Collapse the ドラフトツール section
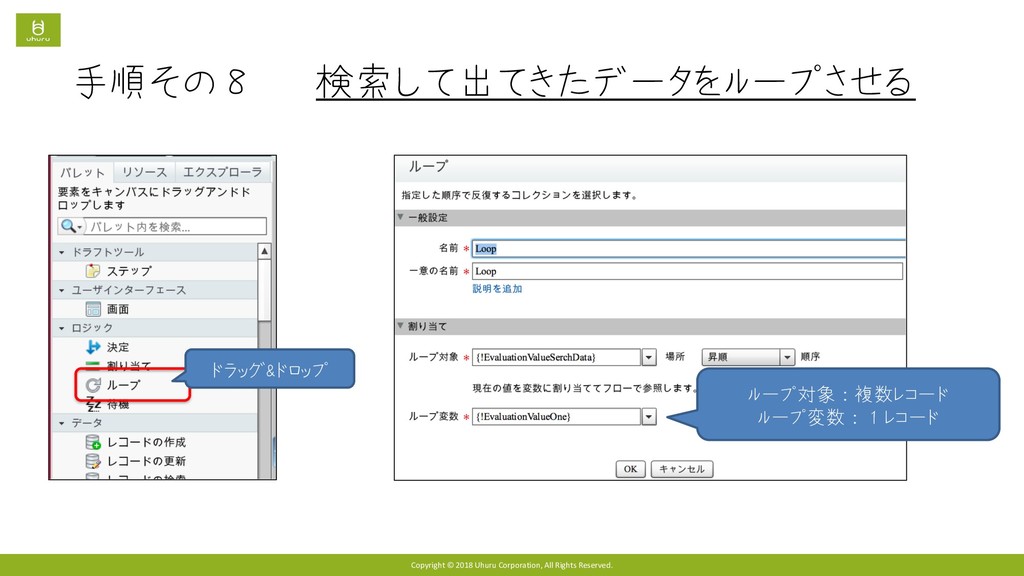Image resolution: width=1024 pixels, height=576 pixels. (62, 252)
